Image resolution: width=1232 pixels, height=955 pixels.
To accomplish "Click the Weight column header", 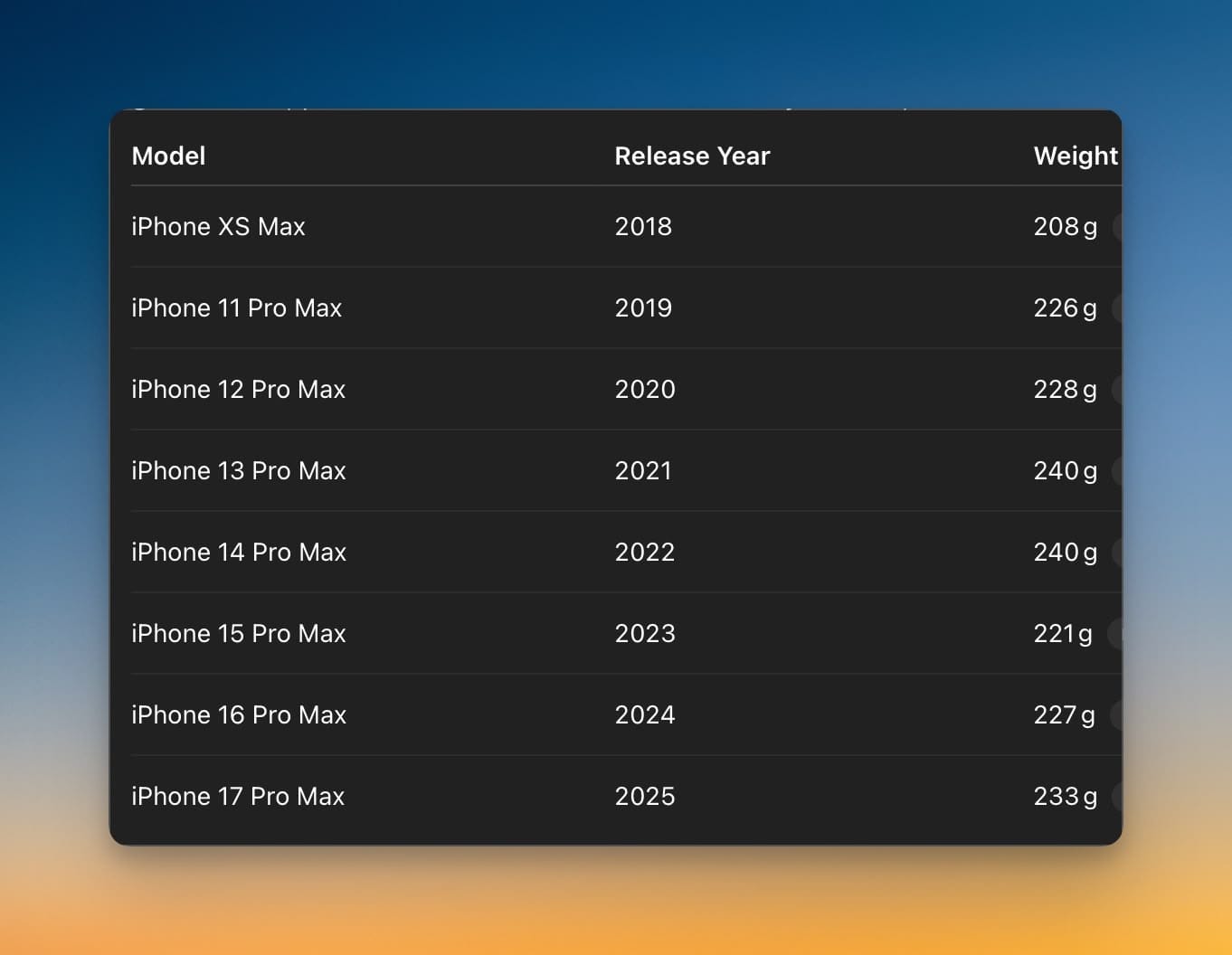I will [1076, 156].
